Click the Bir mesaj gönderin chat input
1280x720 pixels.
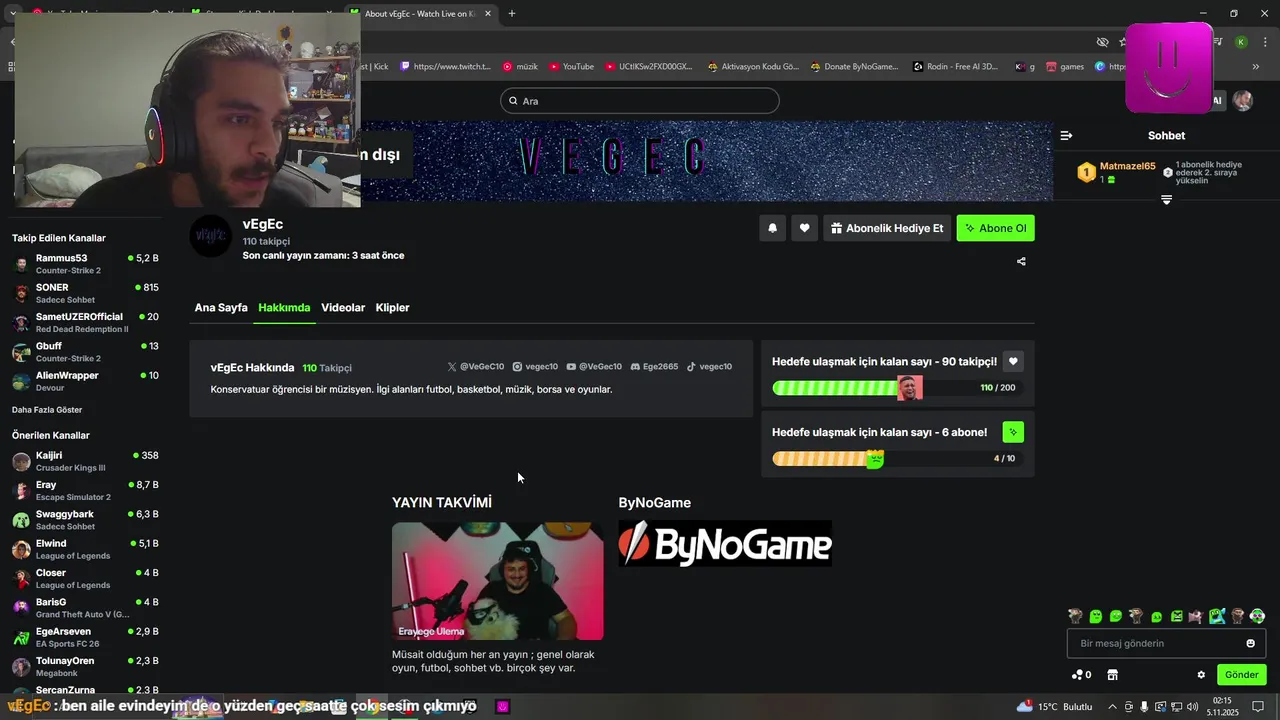pos(1166,644)
